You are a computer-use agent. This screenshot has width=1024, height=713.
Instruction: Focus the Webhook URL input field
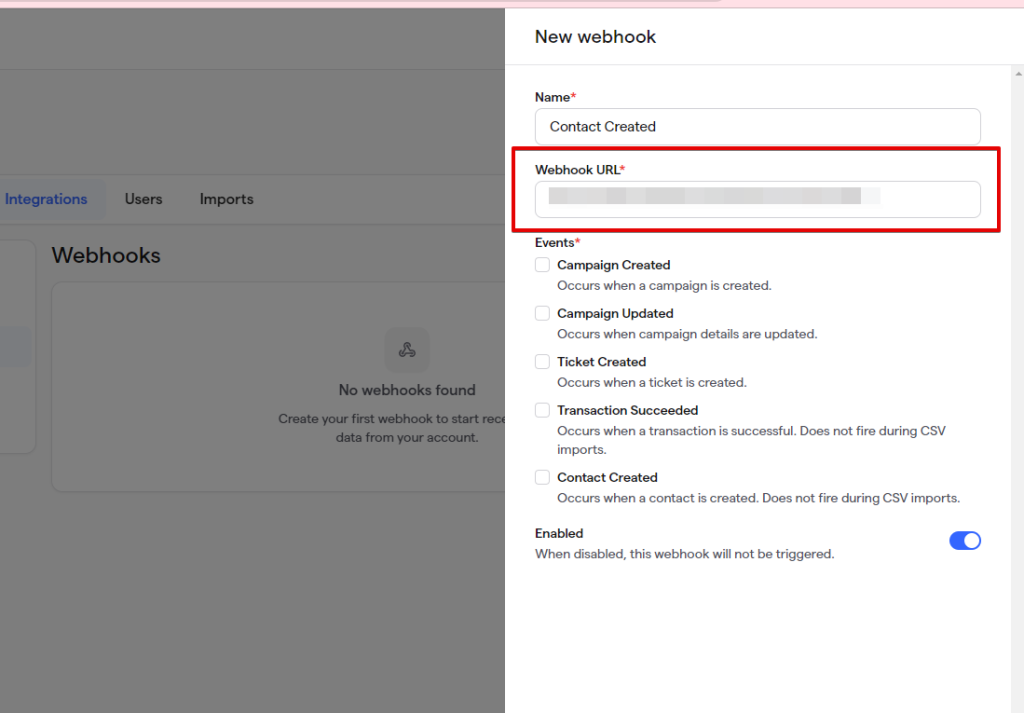(757, 199)
